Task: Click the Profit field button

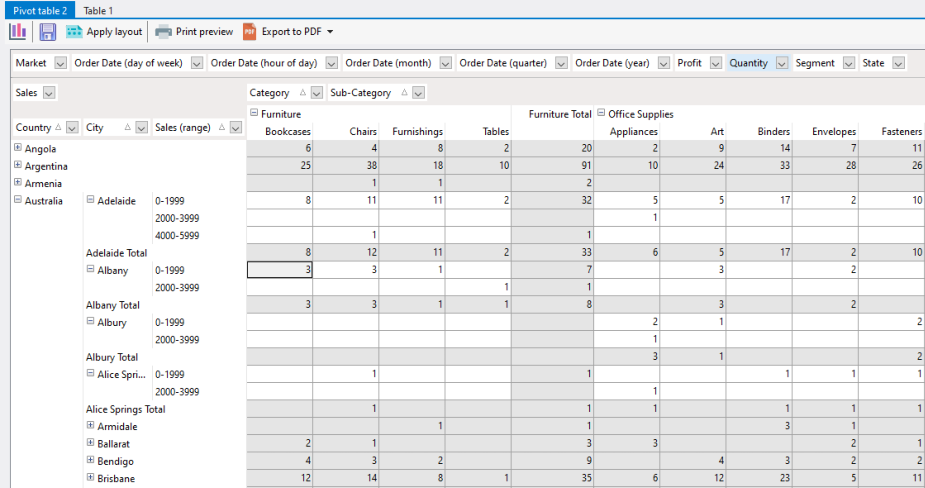Action: (689, 63)
